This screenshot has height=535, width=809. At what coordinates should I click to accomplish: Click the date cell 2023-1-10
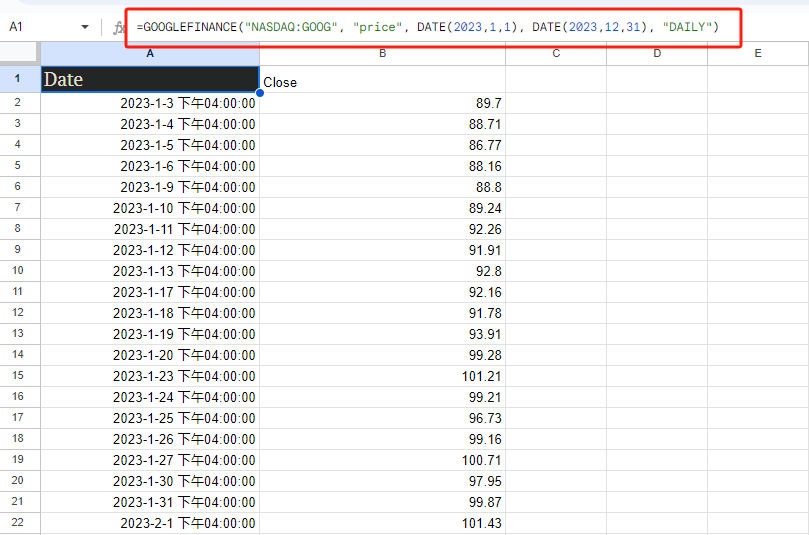pyautogui.click(x=150, y=208)
